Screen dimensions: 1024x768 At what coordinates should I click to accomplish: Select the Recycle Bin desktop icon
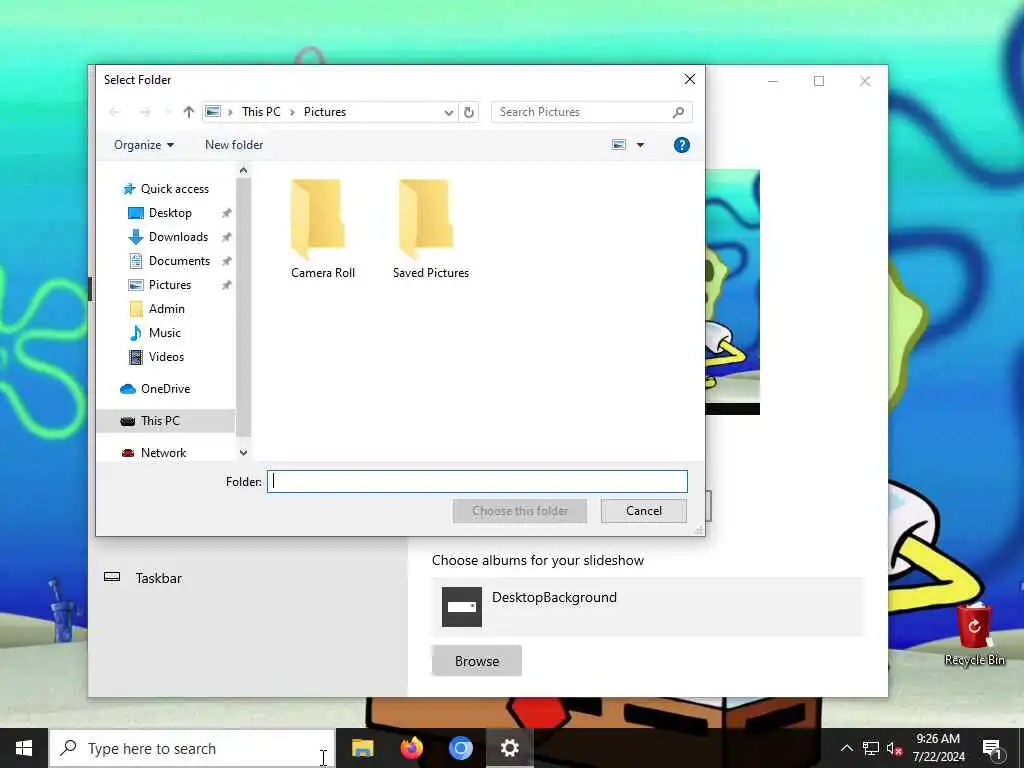point(974,635)
